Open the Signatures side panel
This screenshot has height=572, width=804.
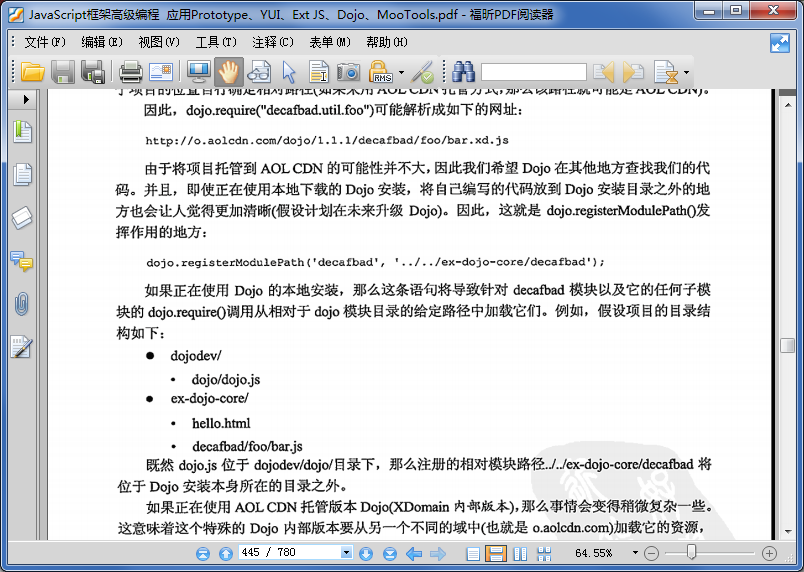[x=22, y=347]
